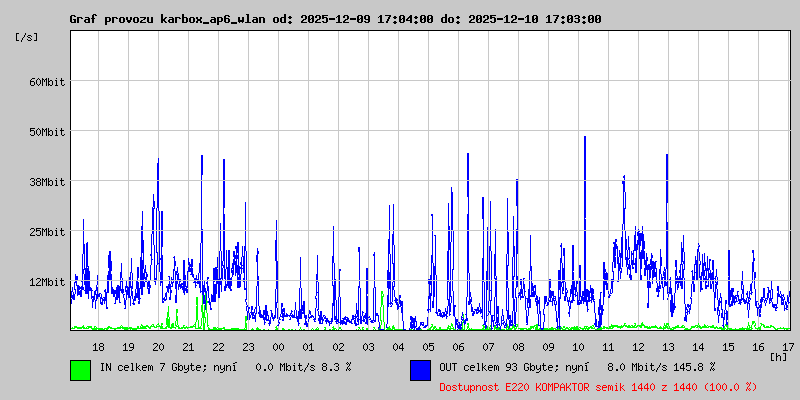
Task: Click the '12' hour label on x-axis
Action: click(638, 347)
